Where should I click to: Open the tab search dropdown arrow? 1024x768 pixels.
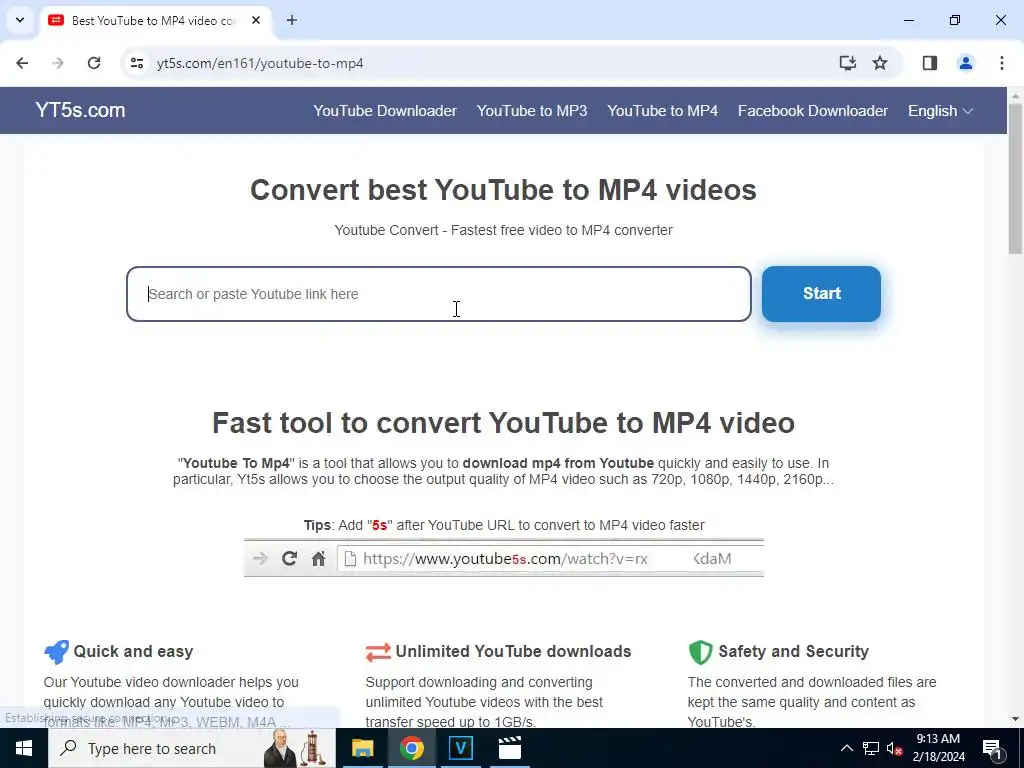(20, 20)
